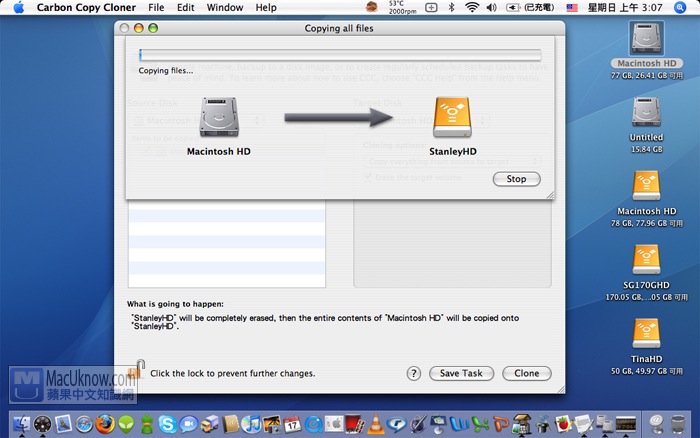Open the File menu
This screenshot has height=438, width=700.
click(x=156, y=8)
